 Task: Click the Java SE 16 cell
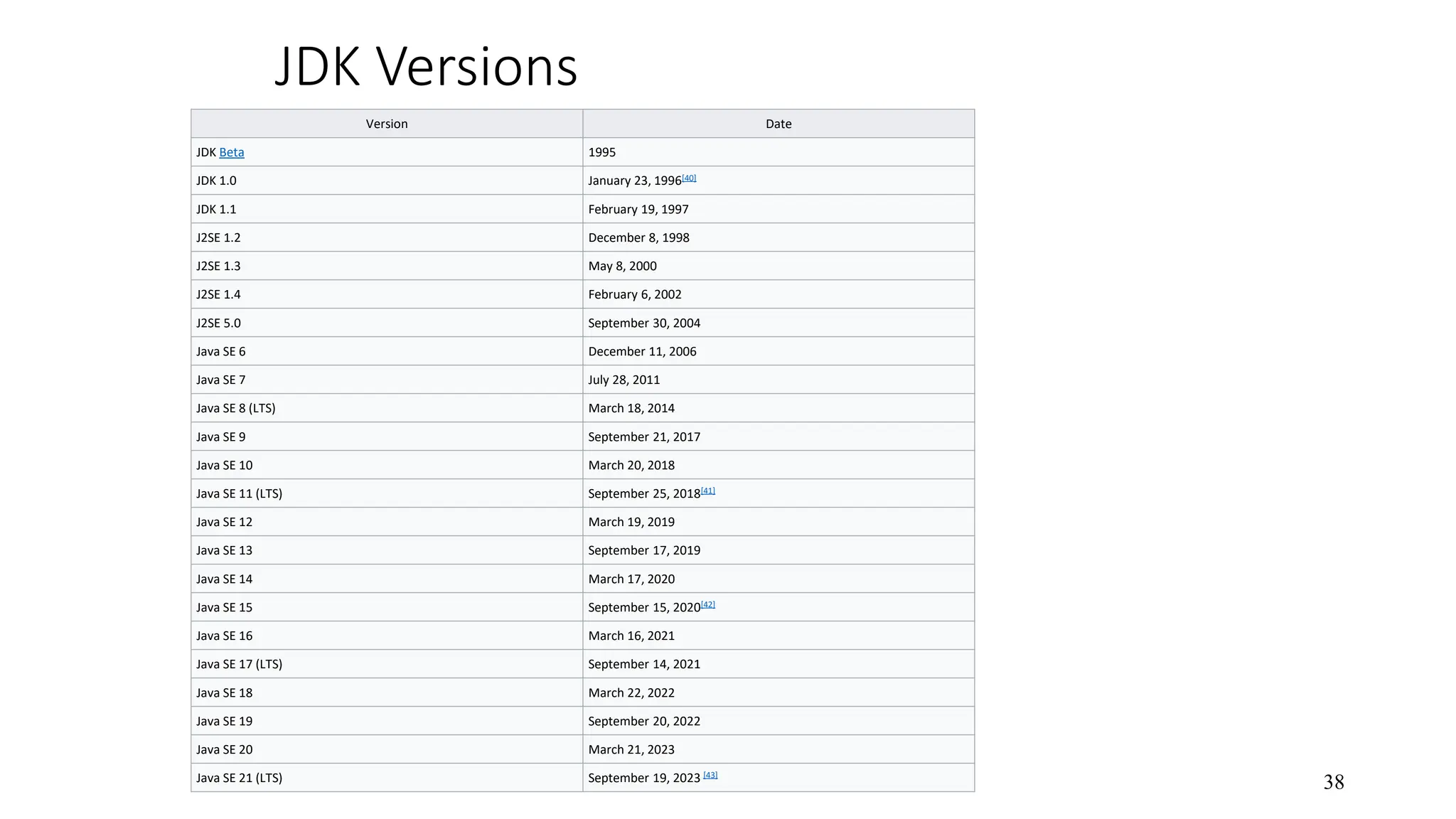[387, 636]
